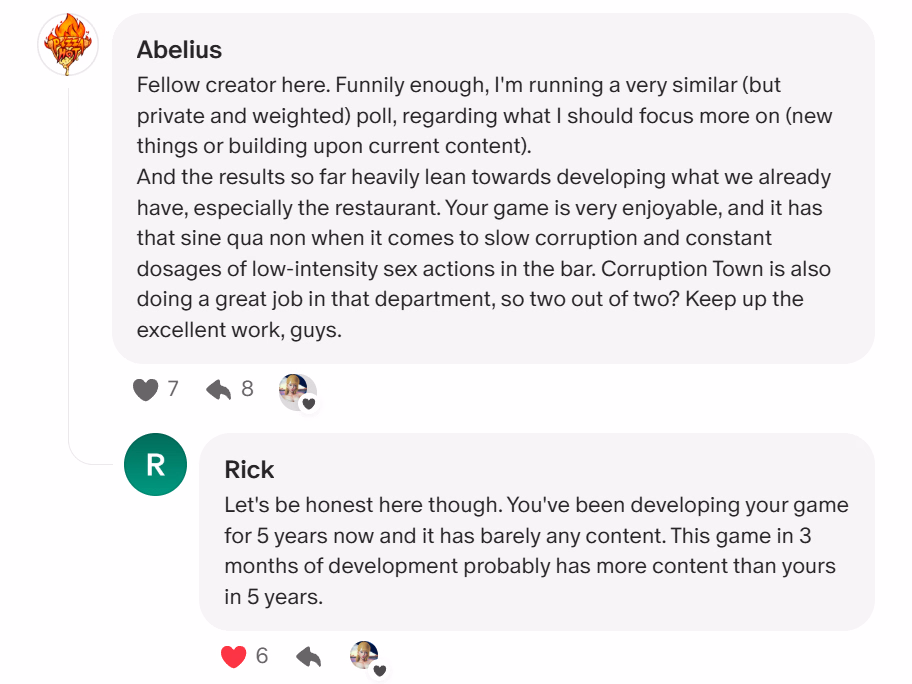Viewport: 912px width, 684px height.
Task: Open the Abelius username profile link
Action: pos(179,50)
